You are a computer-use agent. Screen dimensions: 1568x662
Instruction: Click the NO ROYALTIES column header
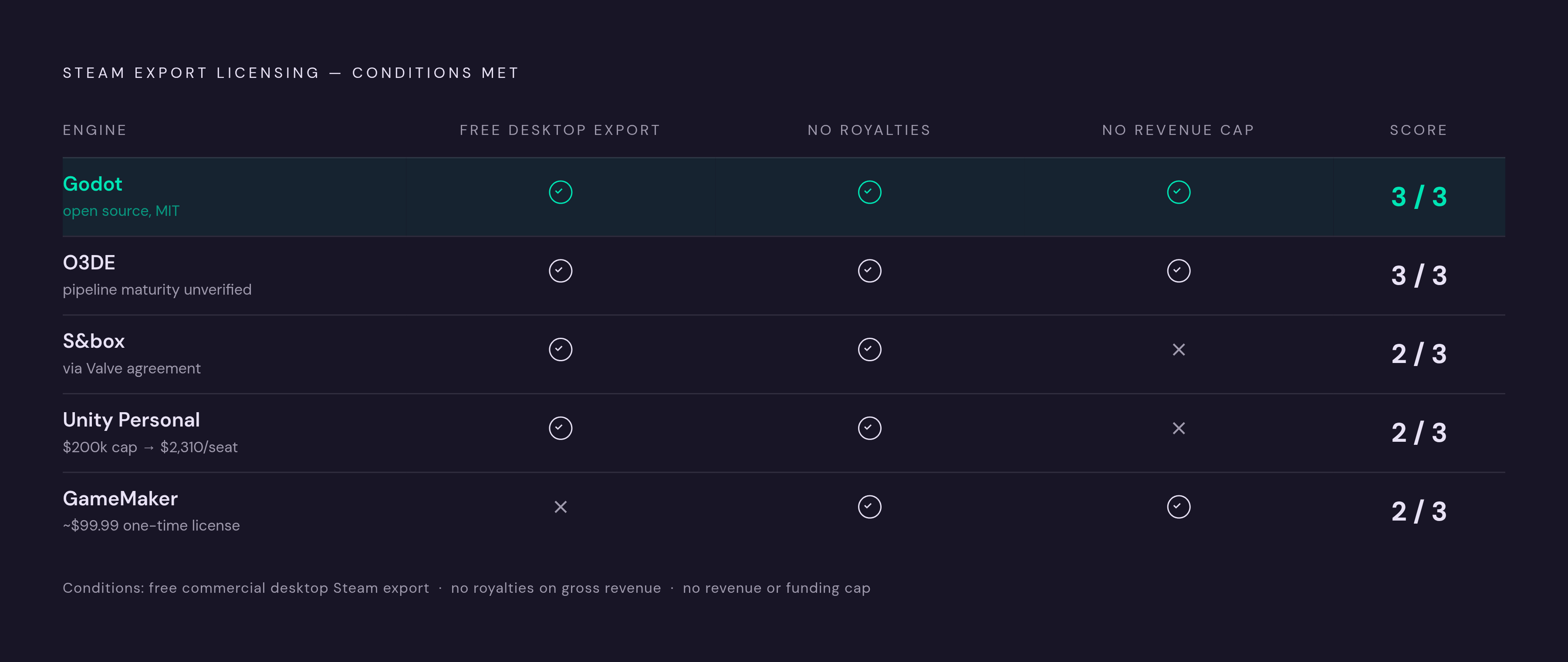coord(869,130)
